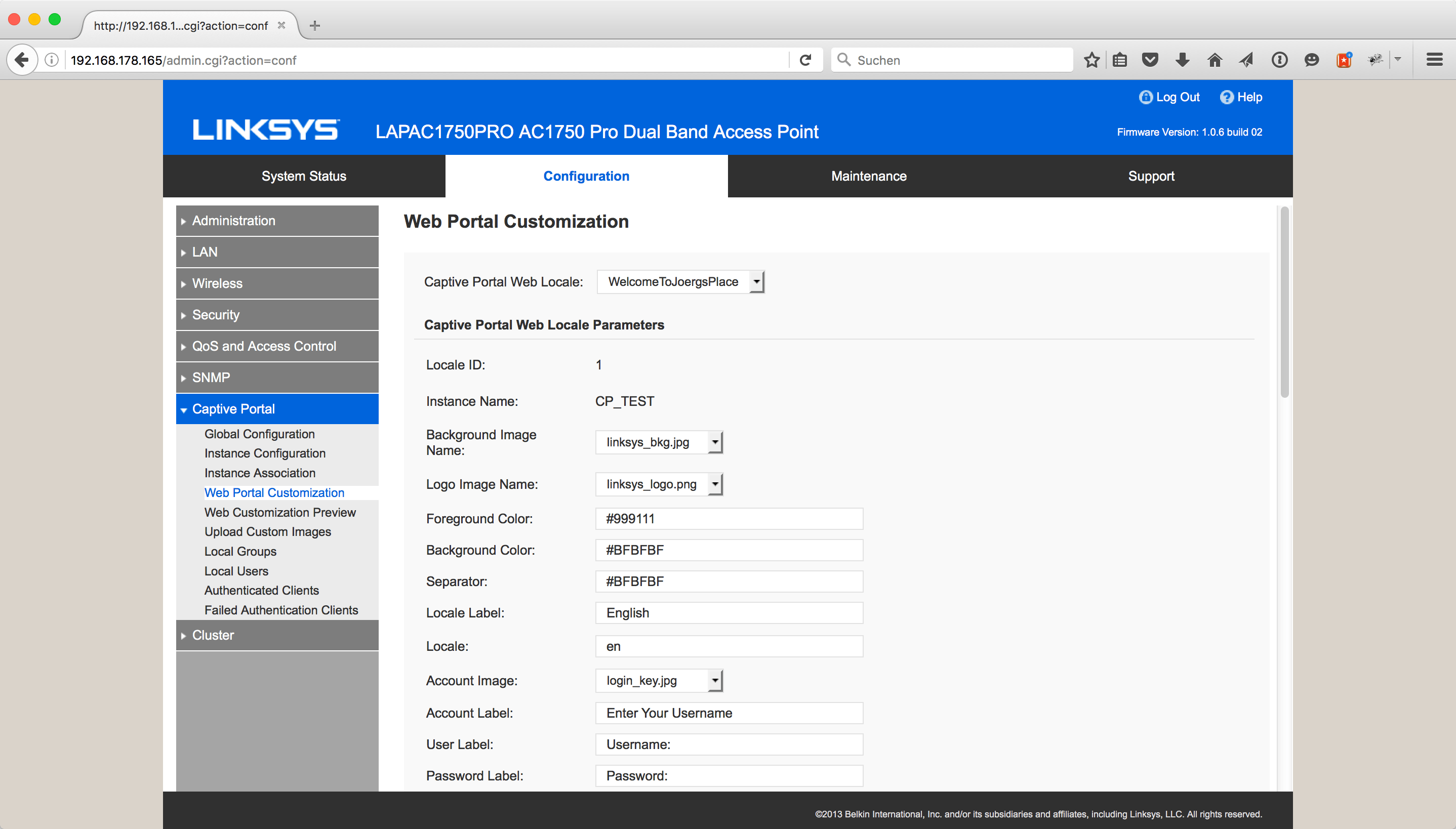Click the page's vertical scrollbar
Image resolution: width=1456 pixels, height=829 pixels.
click(1284, 302)
